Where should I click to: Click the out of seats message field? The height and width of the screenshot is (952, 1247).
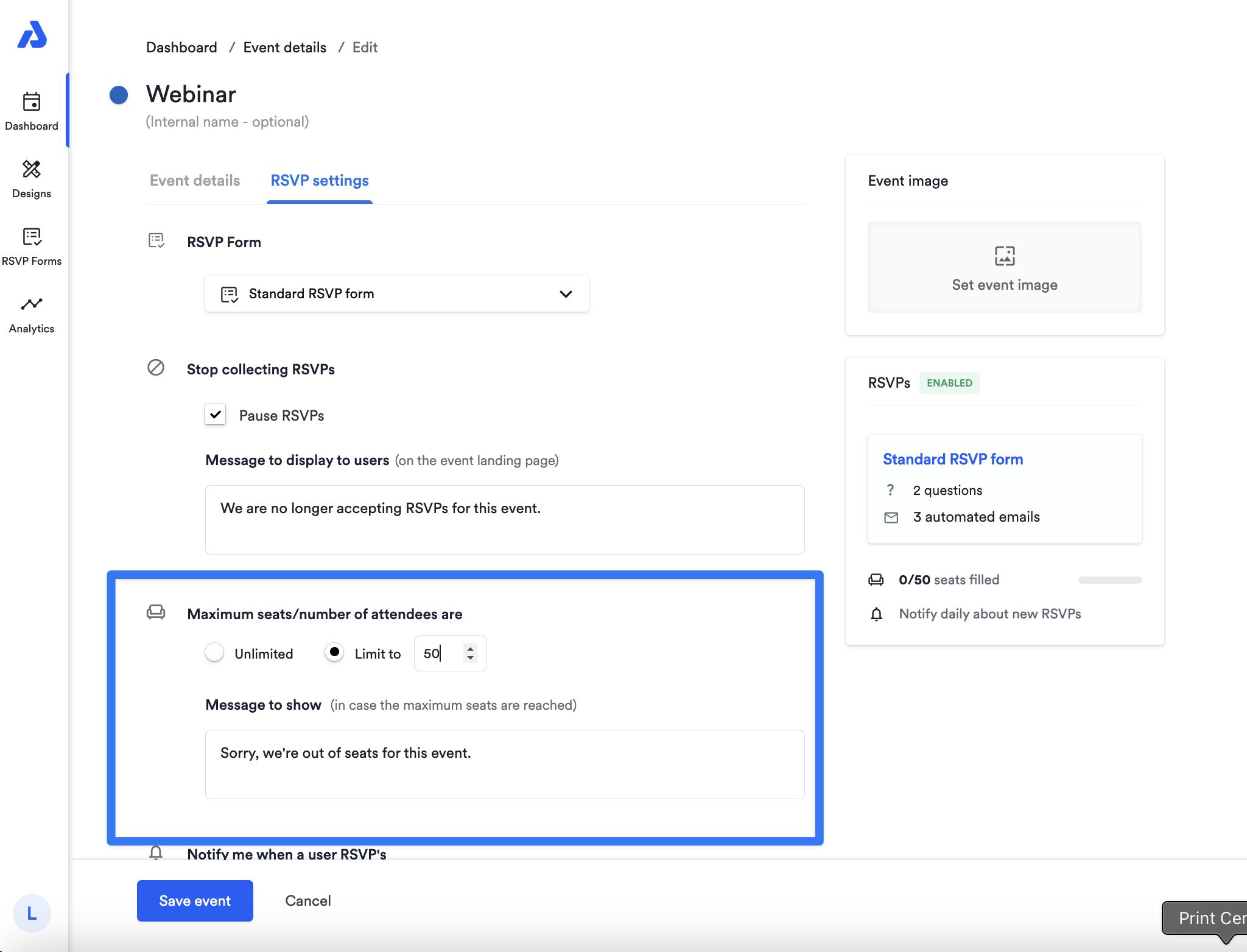pyautogui.click(x=504, y=764)
